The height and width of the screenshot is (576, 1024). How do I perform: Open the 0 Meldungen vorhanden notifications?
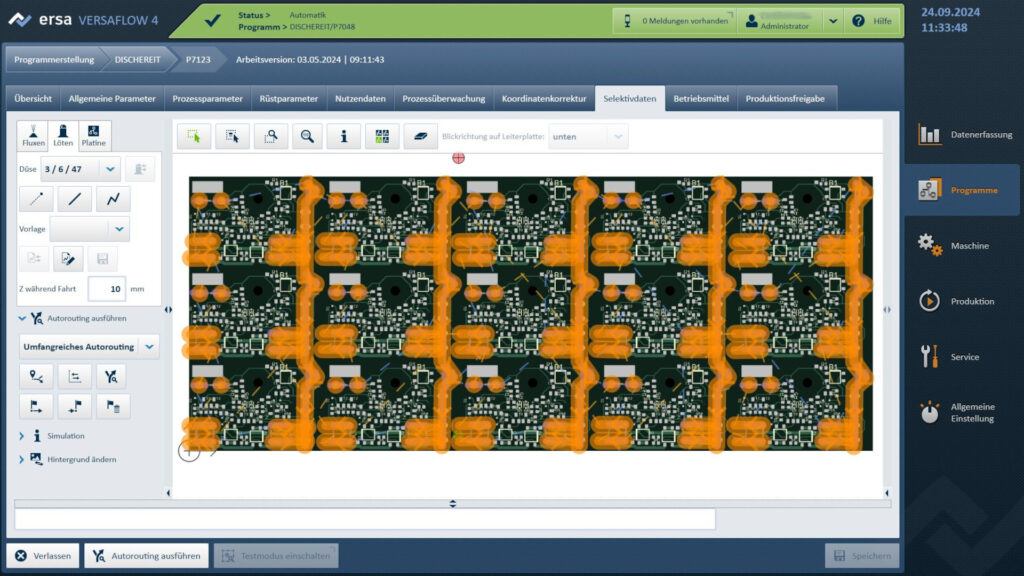click(676, 21)
